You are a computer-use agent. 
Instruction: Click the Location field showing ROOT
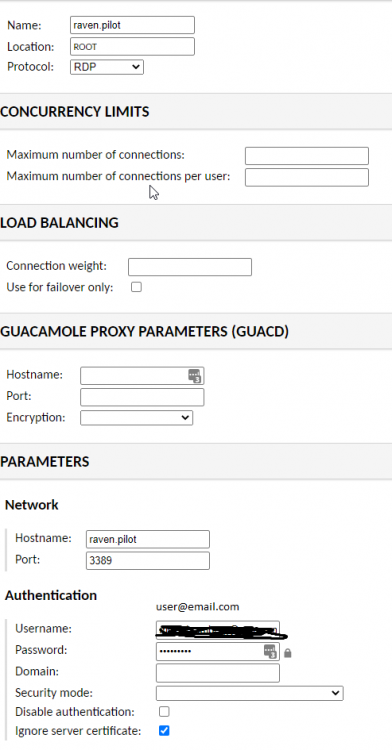tap(132, 47)
